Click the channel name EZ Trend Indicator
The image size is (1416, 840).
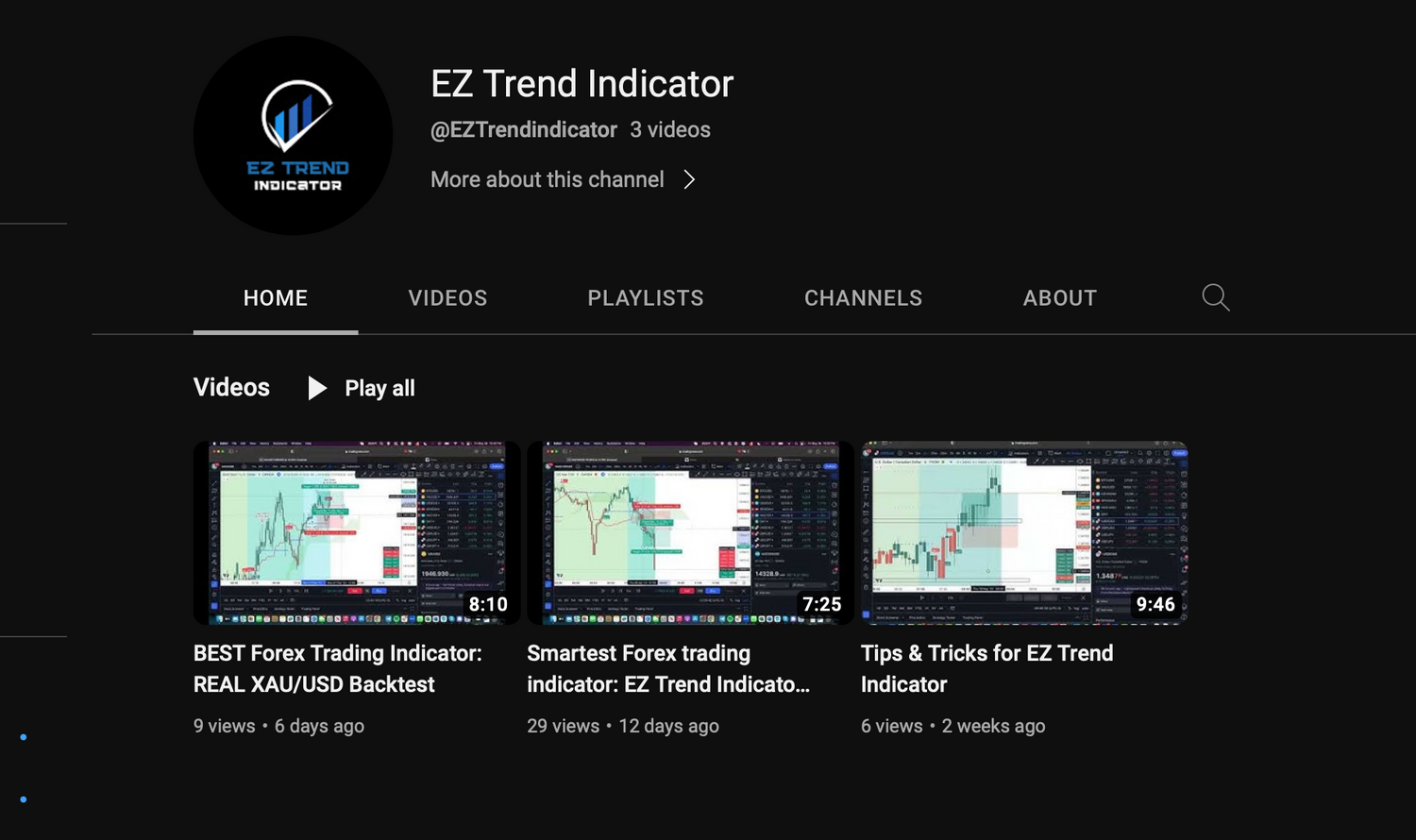coord(582,84)
